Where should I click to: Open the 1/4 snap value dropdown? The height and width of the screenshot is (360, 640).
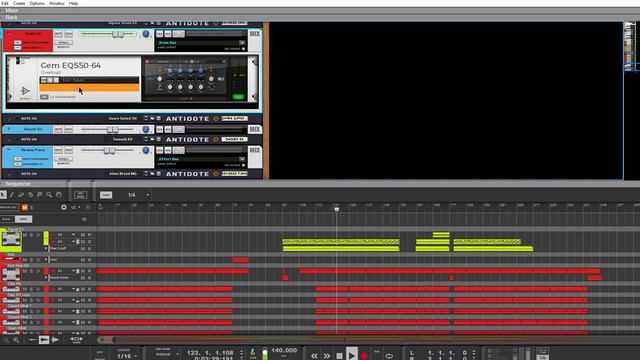(x=147, y=195)
